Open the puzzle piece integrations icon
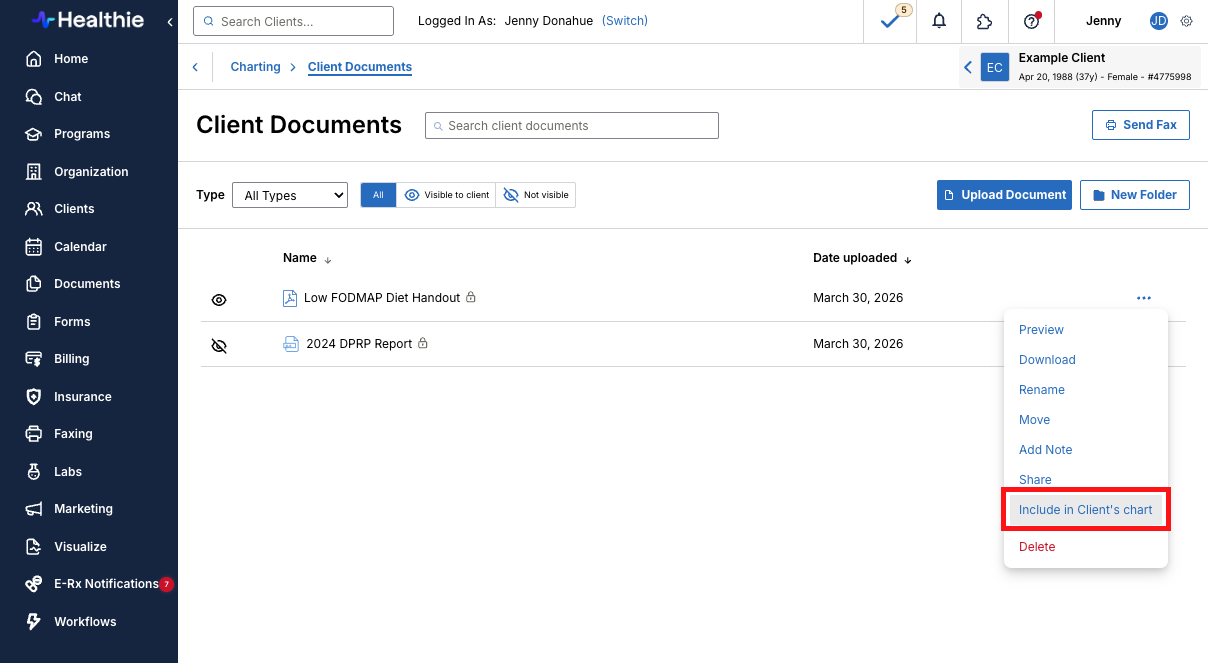The image size is (1208, 663). pos(985,21)
